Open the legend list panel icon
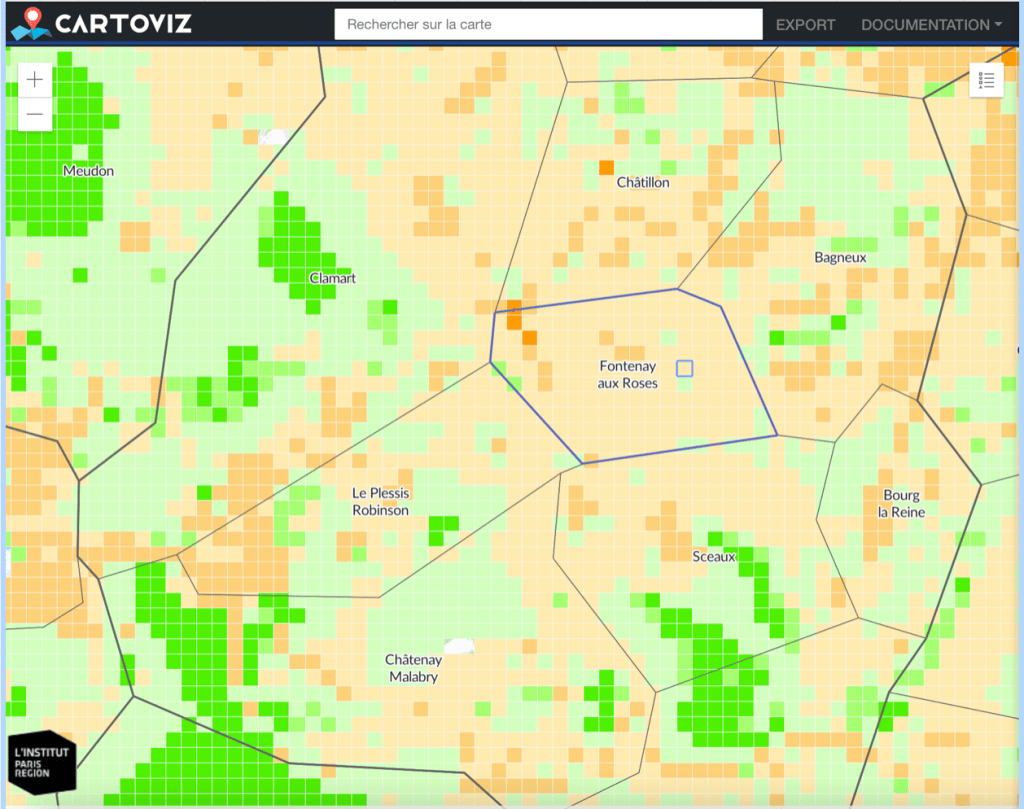 click(986, 81)
